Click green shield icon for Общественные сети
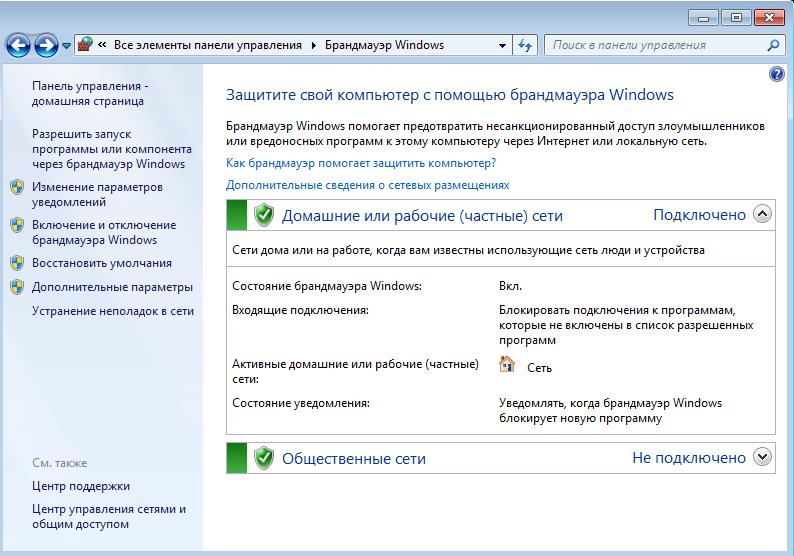The image size is (794, 556). [x=264, y=458]
